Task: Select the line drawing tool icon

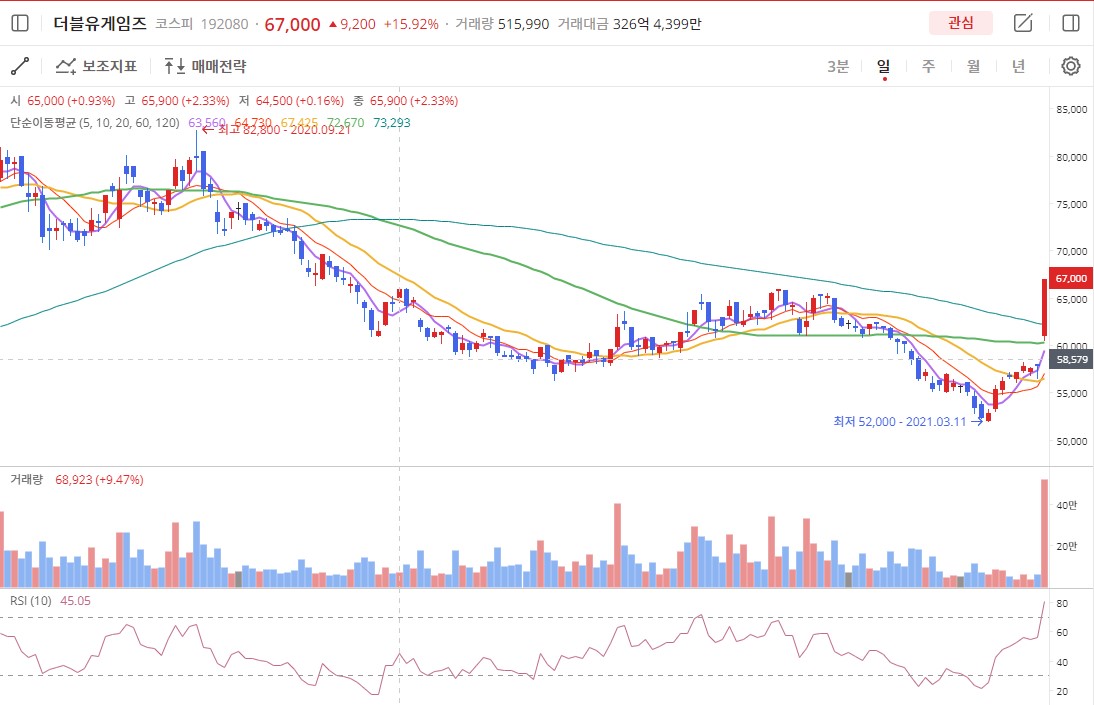Action: [x=20, y=66]
